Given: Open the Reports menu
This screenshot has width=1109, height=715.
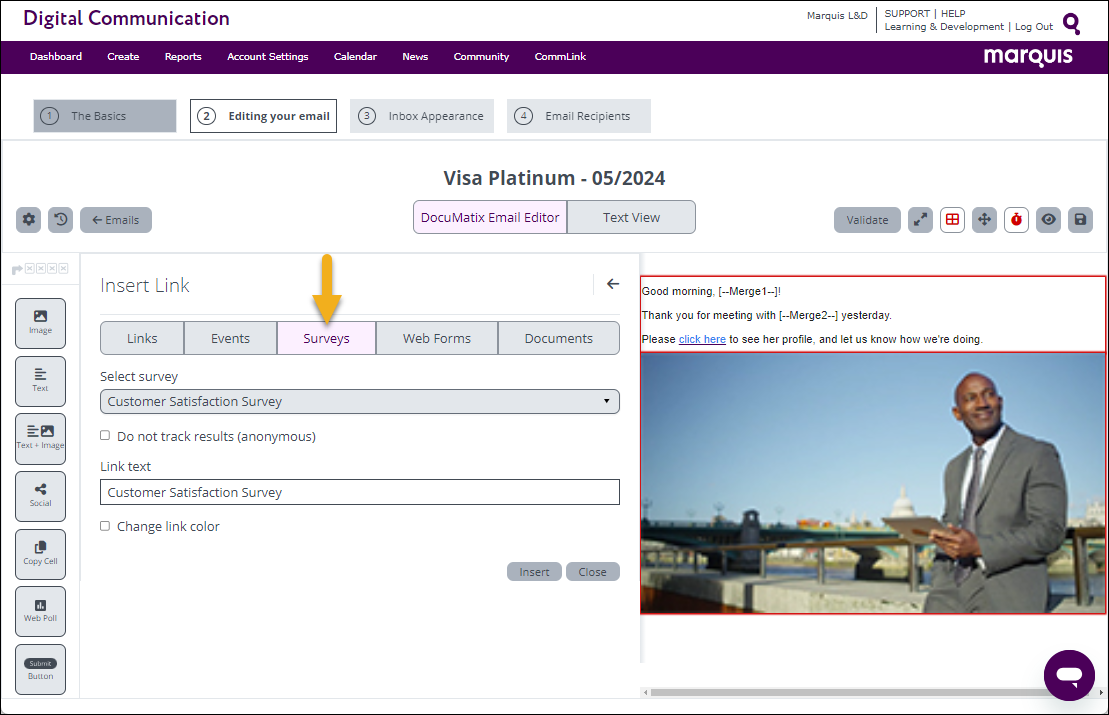Looking at the screenshot, I should (x=183, y=57).
